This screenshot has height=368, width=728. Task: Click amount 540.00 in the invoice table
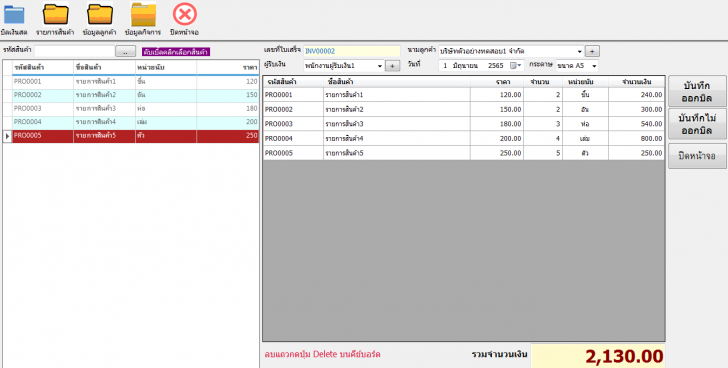(651, 124)
